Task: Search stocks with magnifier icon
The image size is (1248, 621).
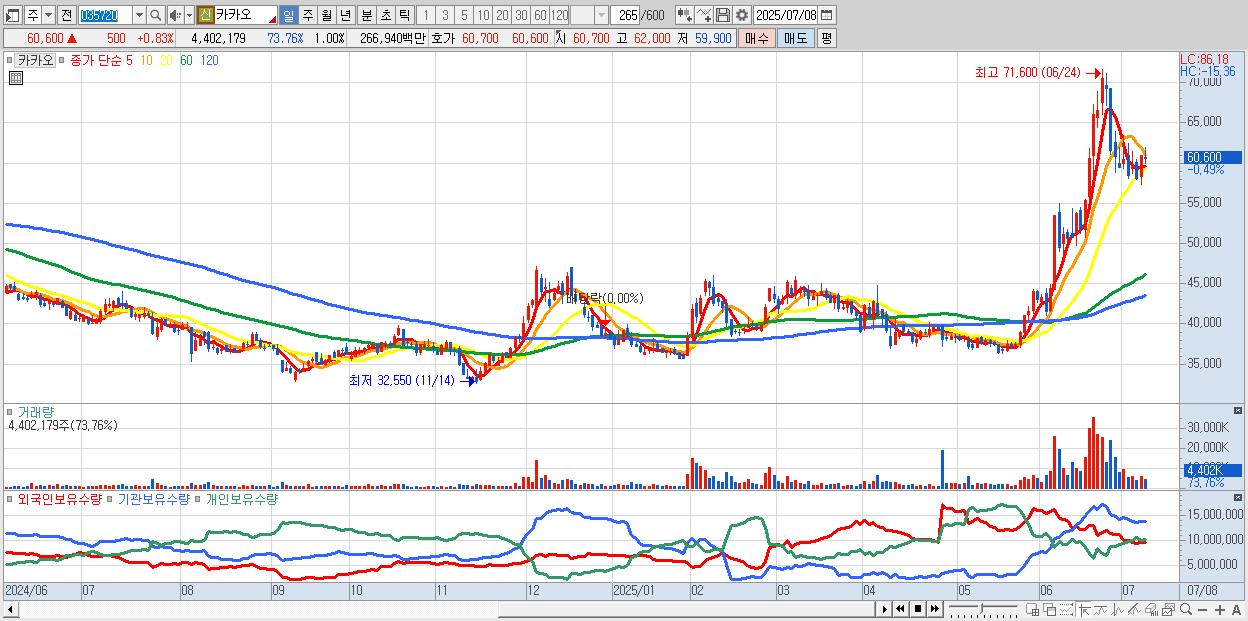Action: 156,15
